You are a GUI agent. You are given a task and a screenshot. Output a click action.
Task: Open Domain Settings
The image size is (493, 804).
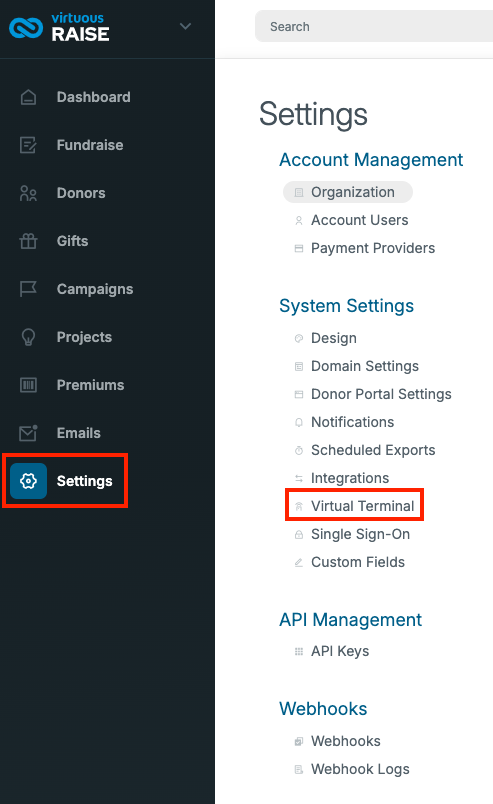point(365,366)
